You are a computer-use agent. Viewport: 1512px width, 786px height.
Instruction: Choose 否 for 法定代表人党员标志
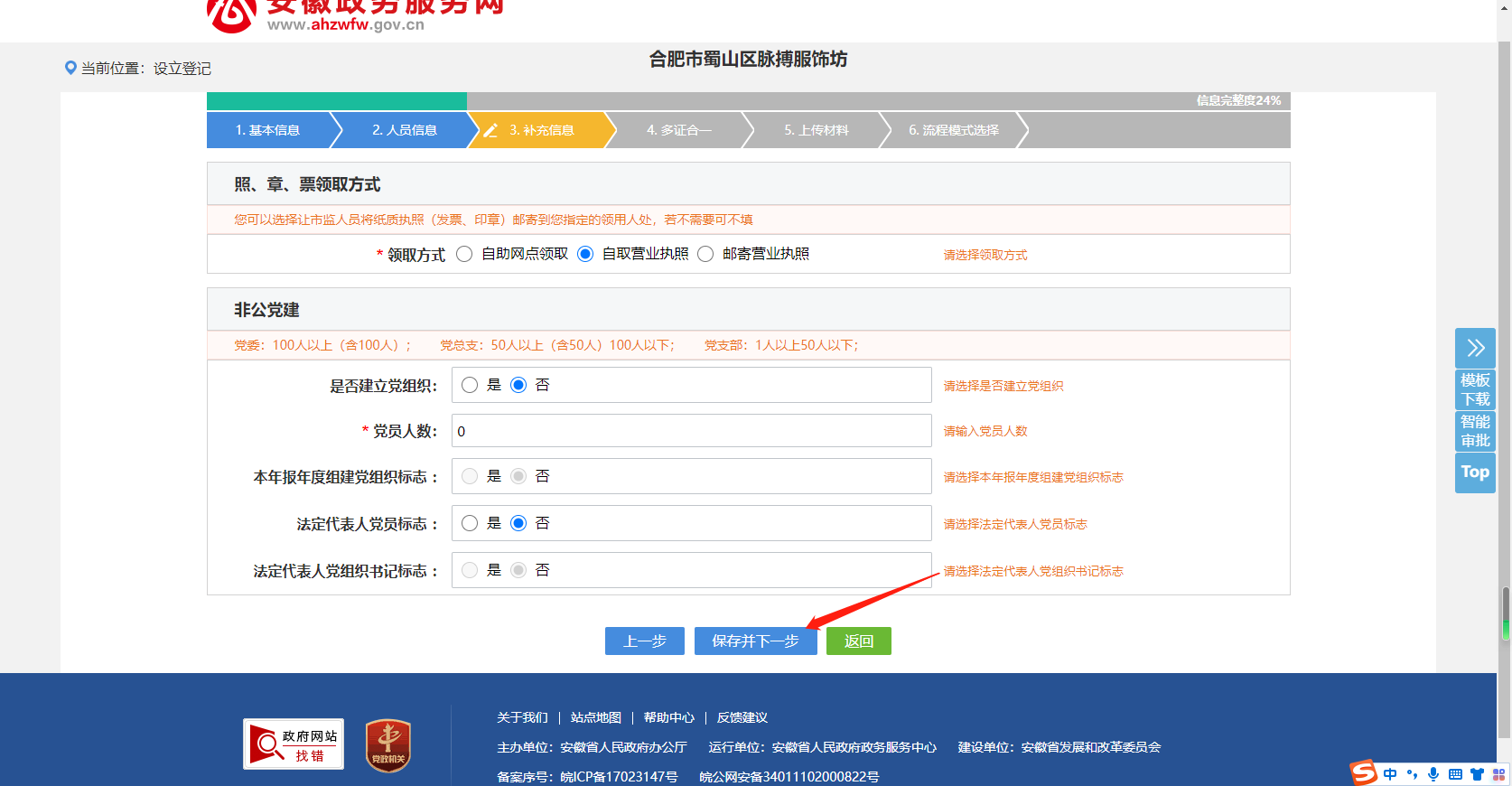pyautogui.click(x=518, y=523)
